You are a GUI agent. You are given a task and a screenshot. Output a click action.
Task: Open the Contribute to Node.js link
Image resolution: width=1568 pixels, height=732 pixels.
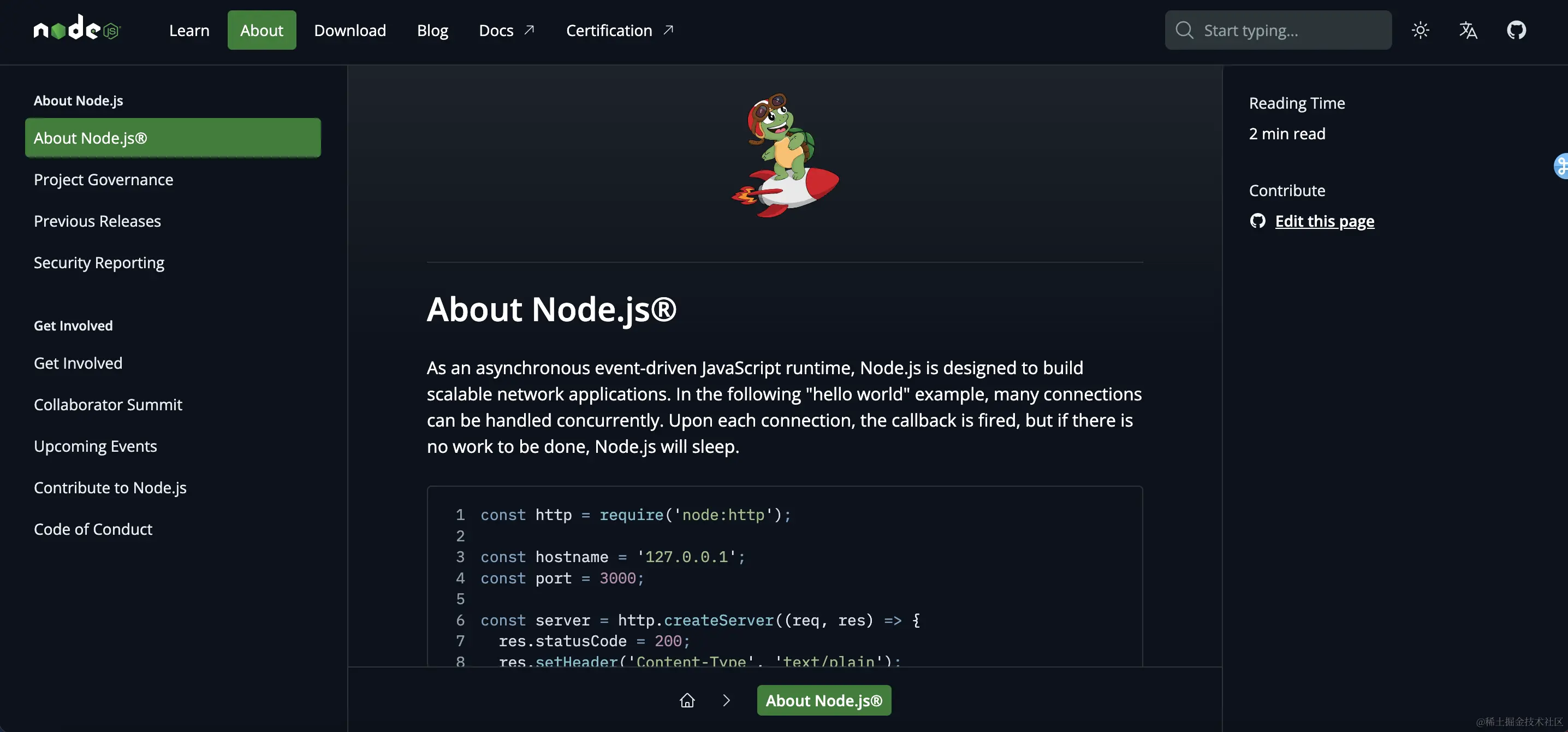pyautogui.click(x=110, y=488)
